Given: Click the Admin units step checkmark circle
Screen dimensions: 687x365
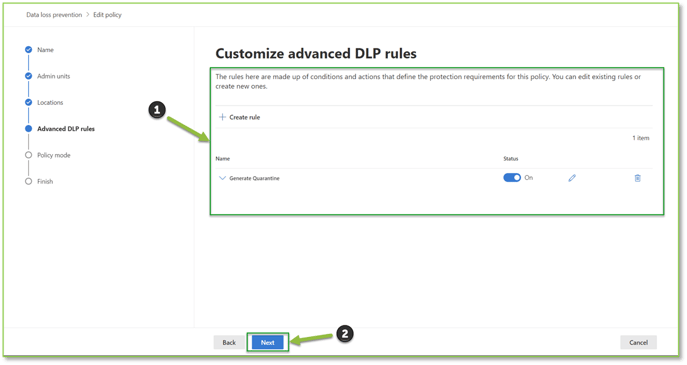Looking at the screenshot, I should pos(28,76).
